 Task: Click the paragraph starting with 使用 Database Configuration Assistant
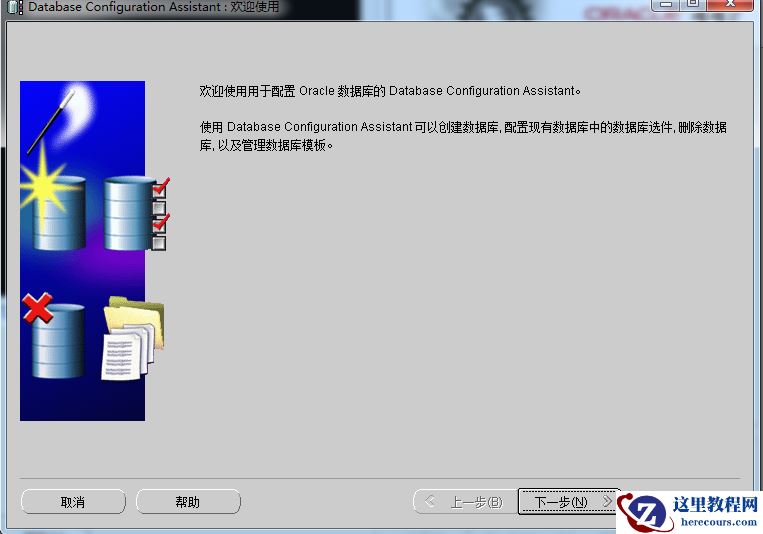[x=463, y=136]
